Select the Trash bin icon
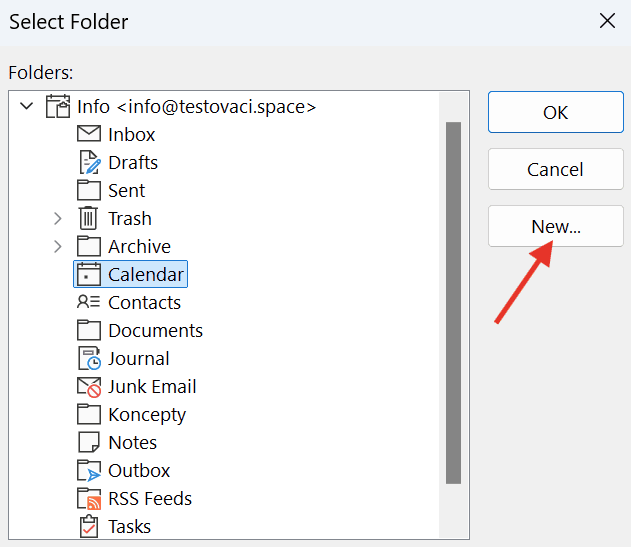The width and height of the screenshot is (631, 547). coord(88,218)
